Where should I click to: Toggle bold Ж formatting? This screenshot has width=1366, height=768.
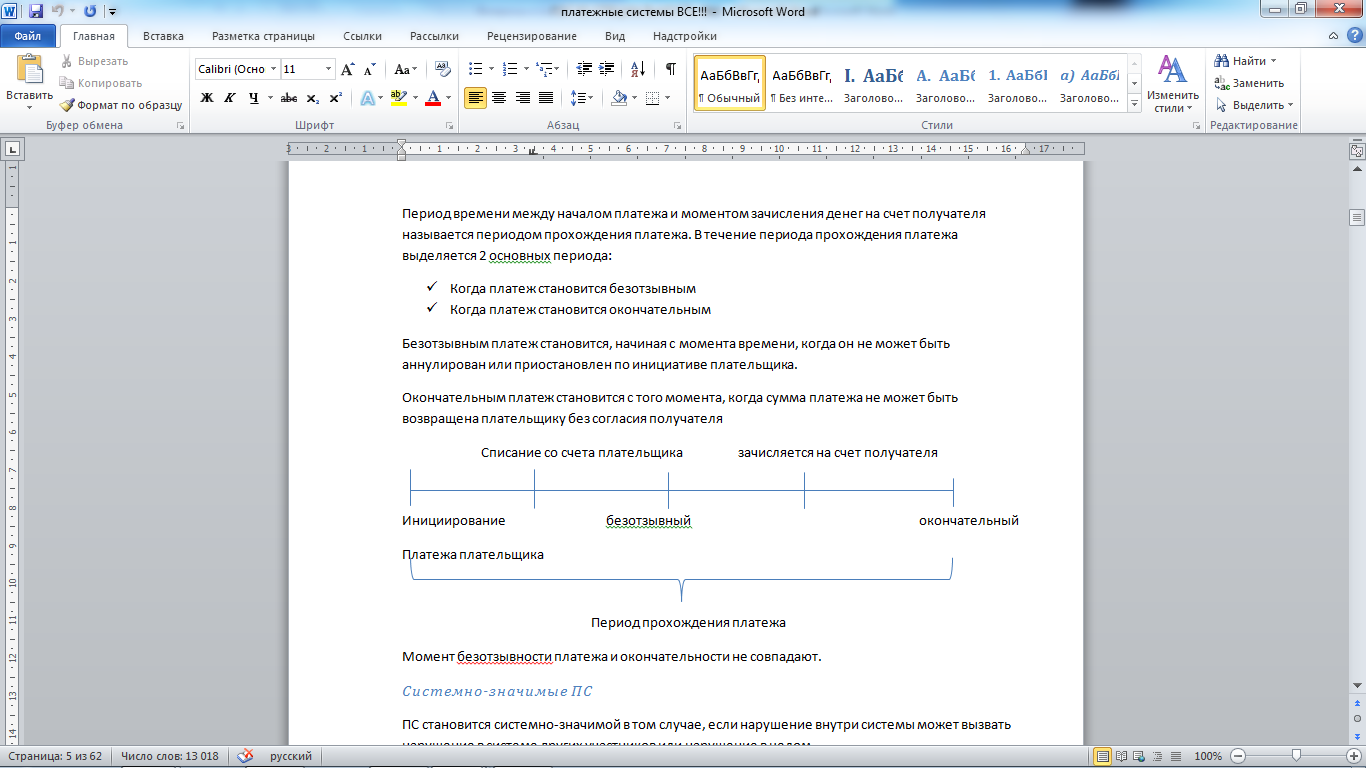tap(207, 98)
